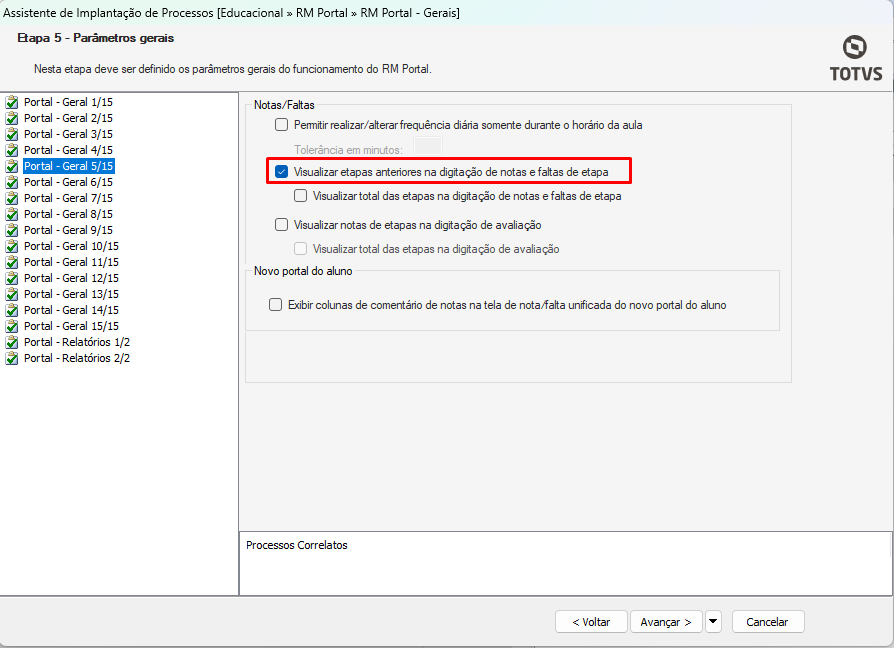Click checkmark icon beside Portal - Geral 3/15

pos(11,135)
